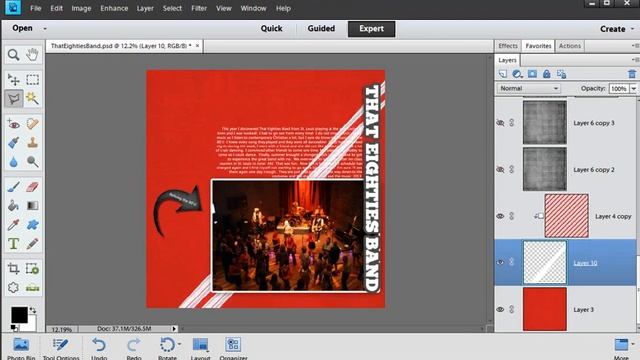This screenshot has width=640, height=360.
Task: Hide the Layer 10 layer
Action: [500, 262]
